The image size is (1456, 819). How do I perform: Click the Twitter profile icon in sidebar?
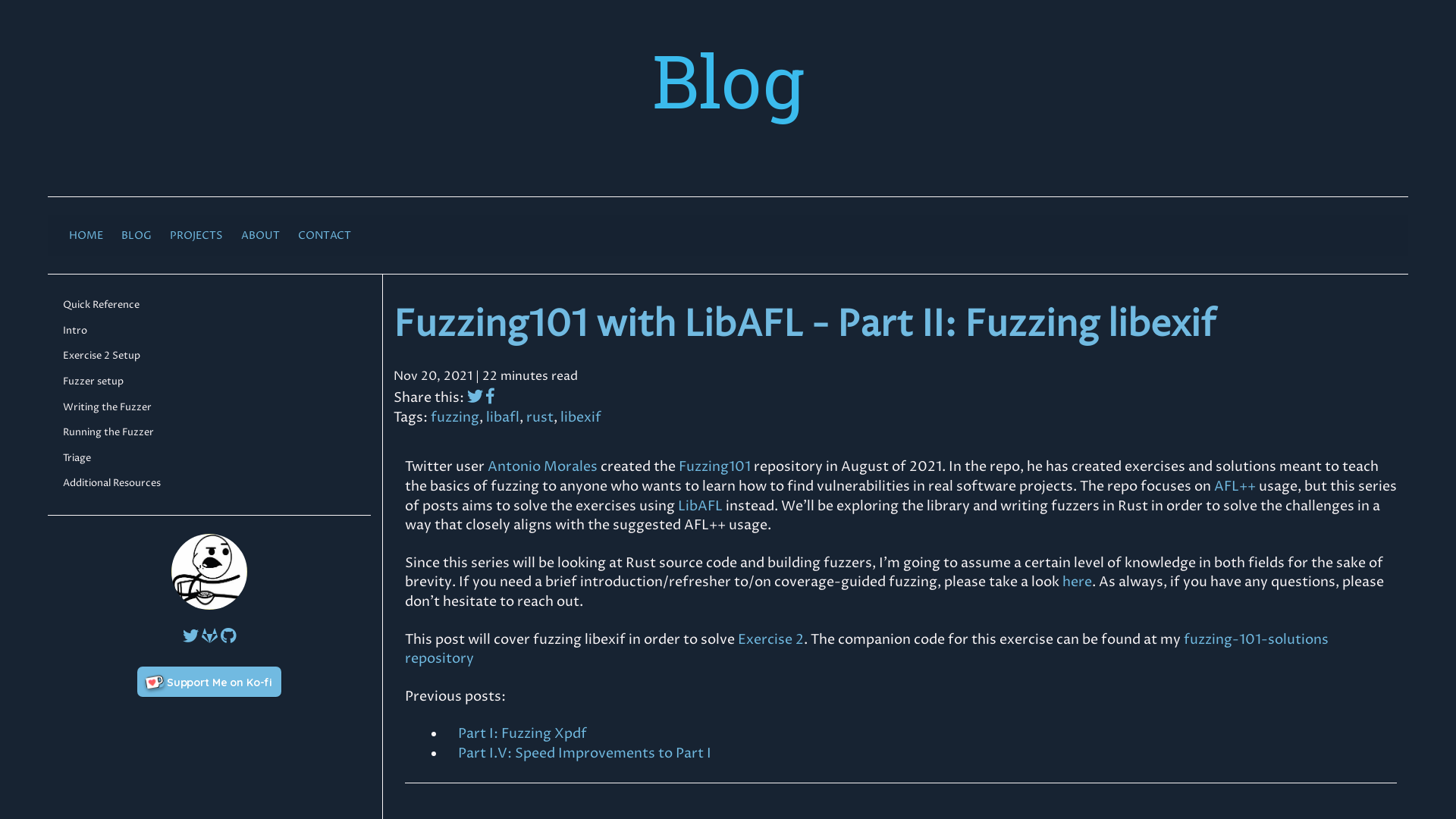point(190,635)
